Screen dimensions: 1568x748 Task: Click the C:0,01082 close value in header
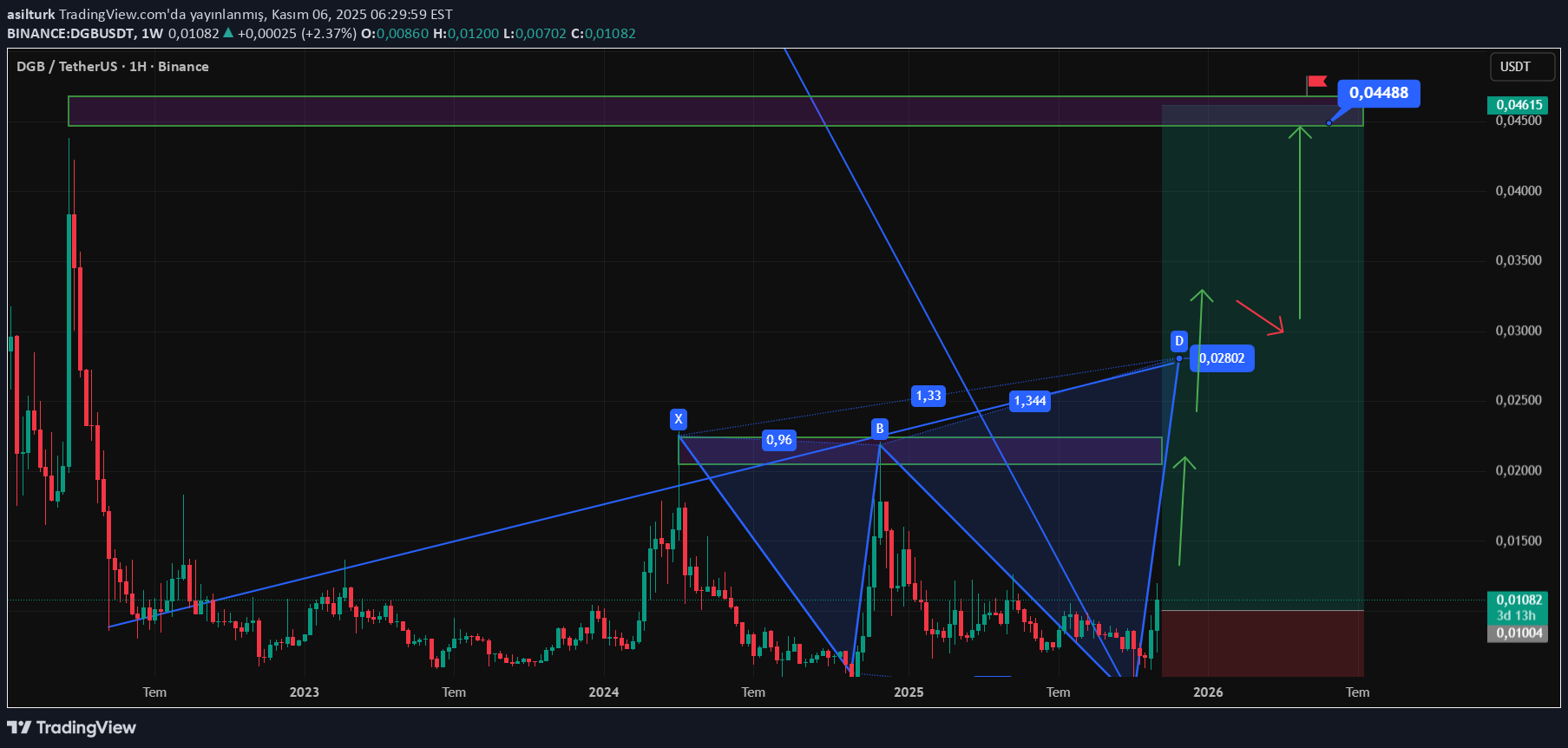pyautogui.click(x=603, y=34)
